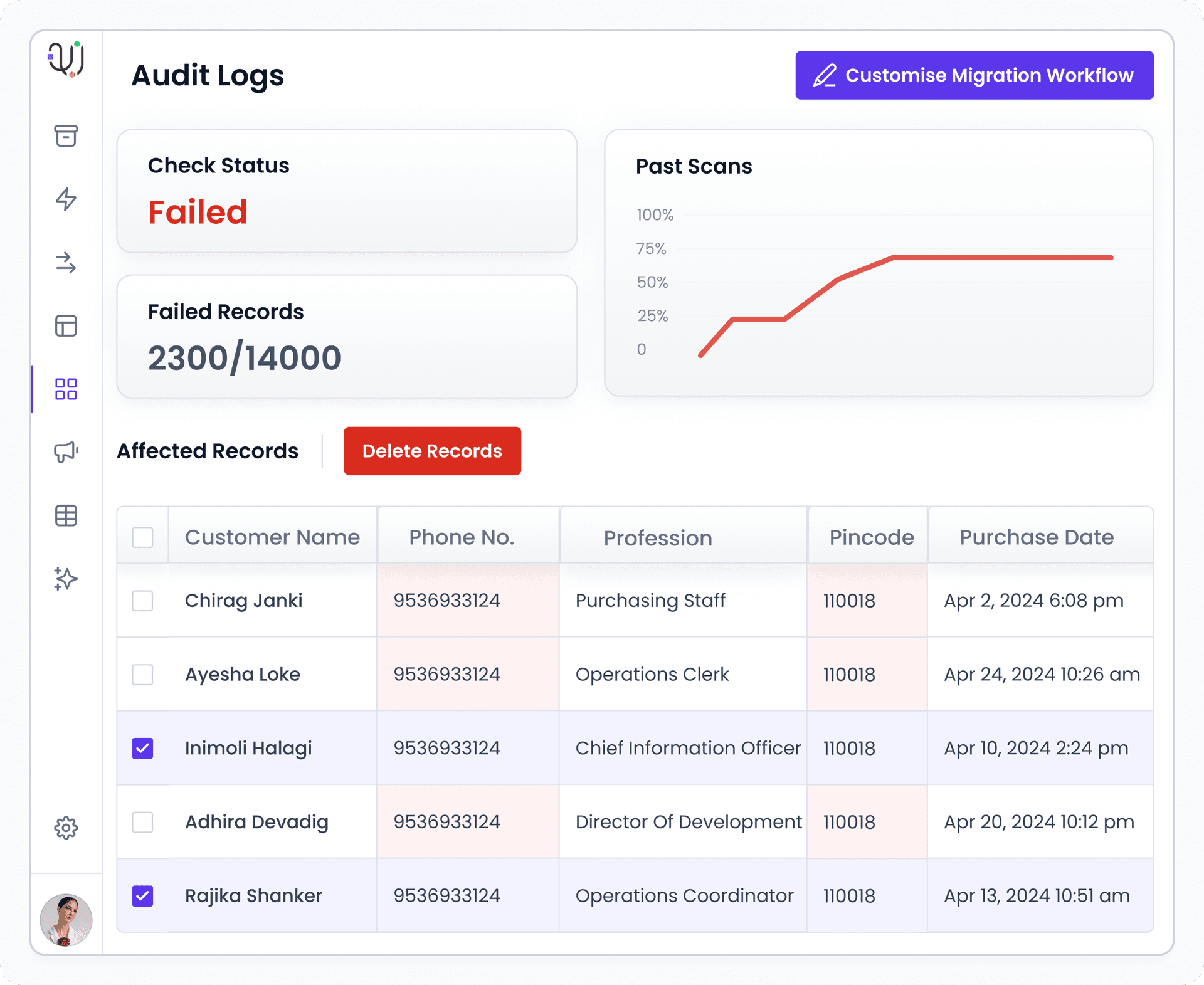Select the layout panel sidebar icon
This screenshot has width=1204, height=985.
pos(65,327)
